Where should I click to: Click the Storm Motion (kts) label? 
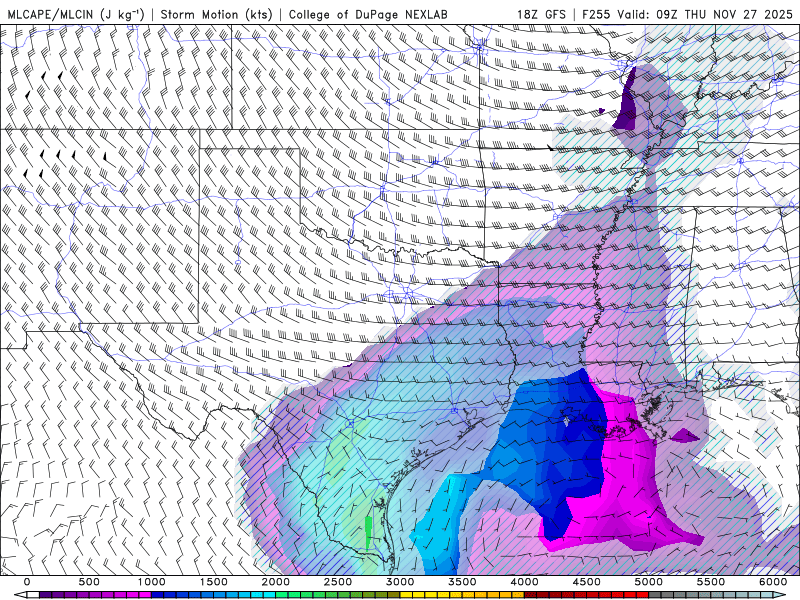point(217,14)
